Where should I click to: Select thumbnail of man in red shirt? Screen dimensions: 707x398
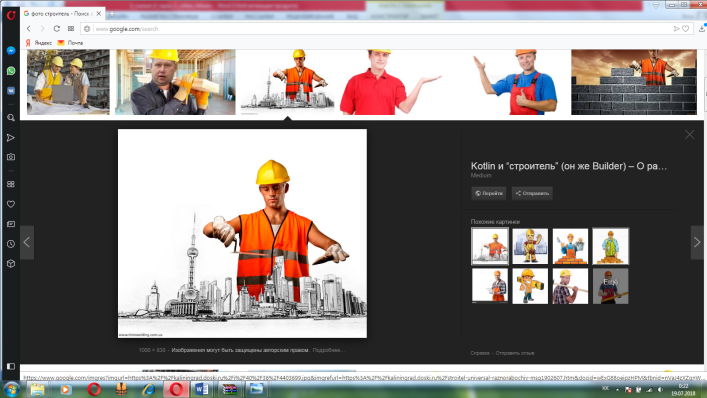click(x=391, y=82)
